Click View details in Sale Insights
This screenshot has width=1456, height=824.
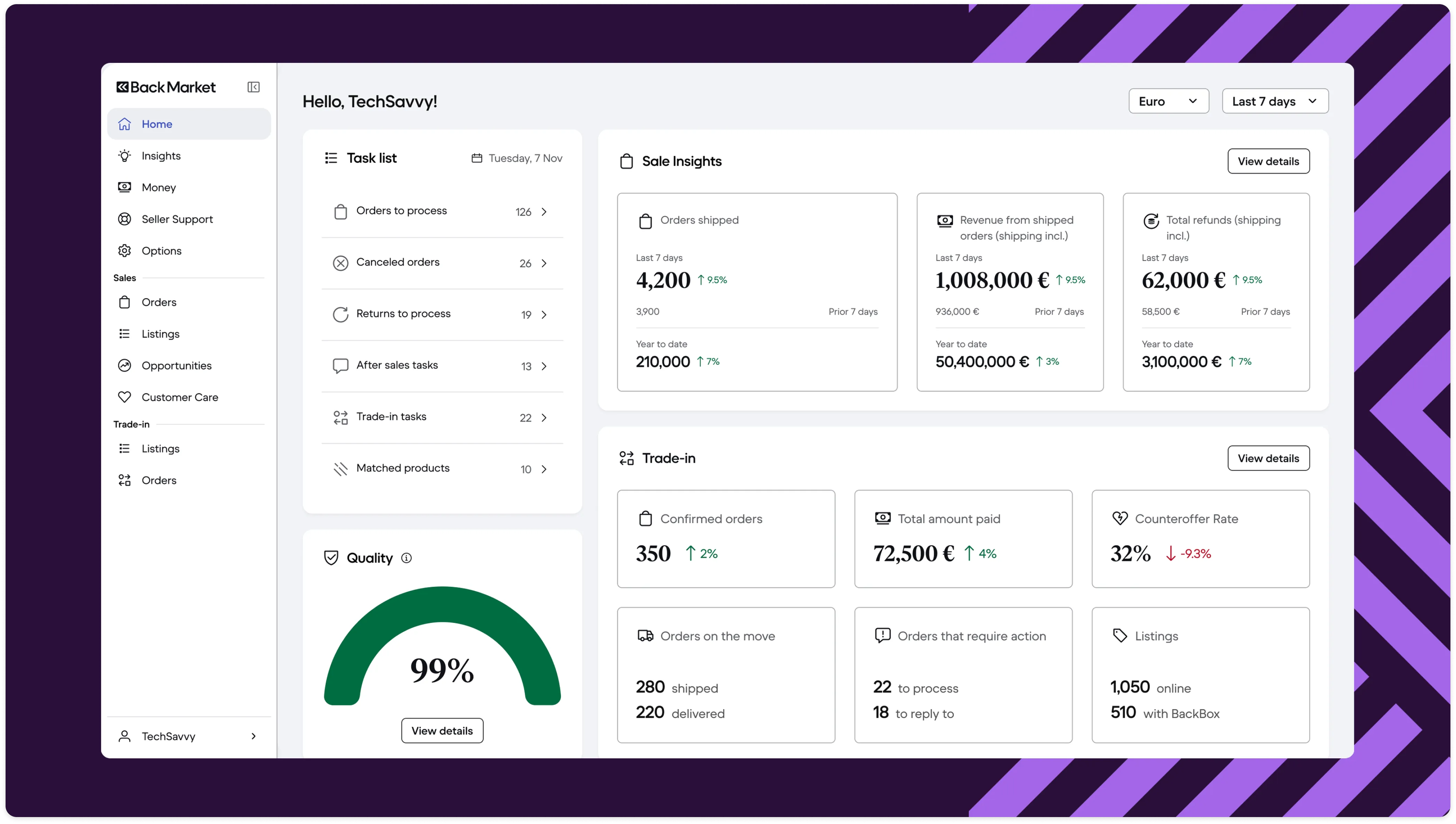1268,161
